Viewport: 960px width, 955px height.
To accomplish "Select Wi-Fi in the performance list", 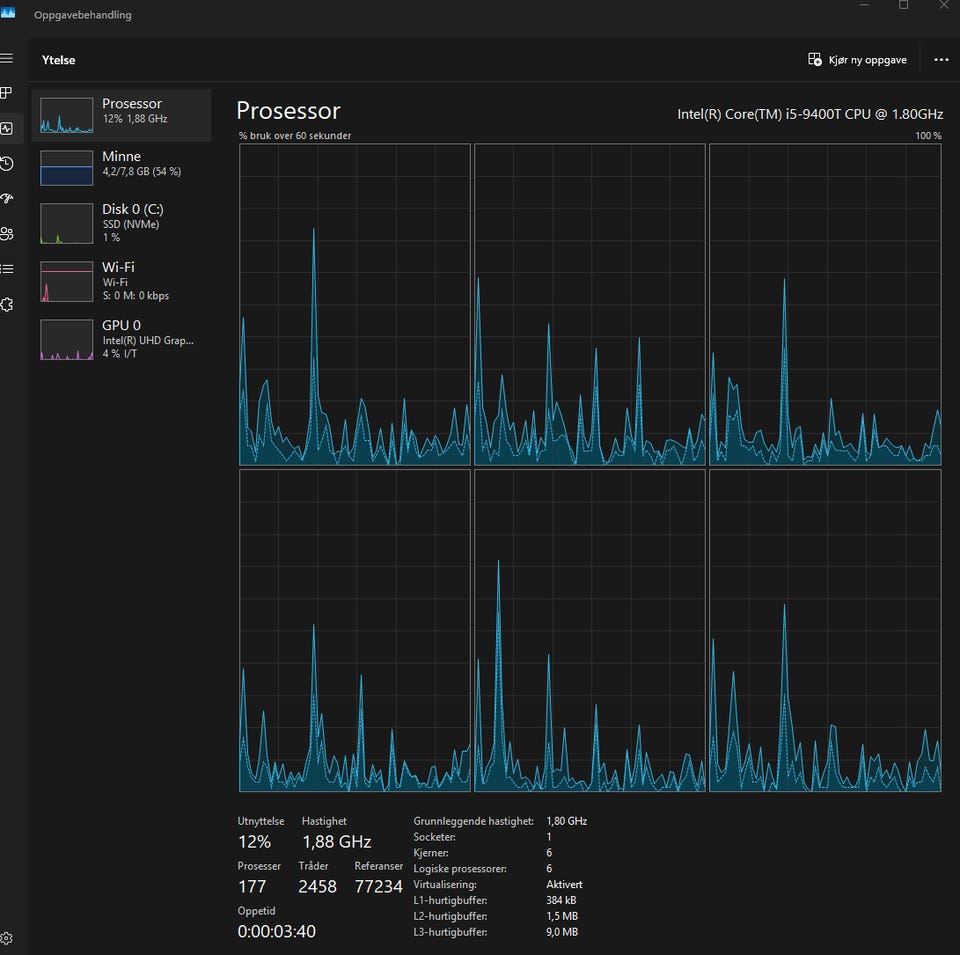I will (x=121, y=281).
